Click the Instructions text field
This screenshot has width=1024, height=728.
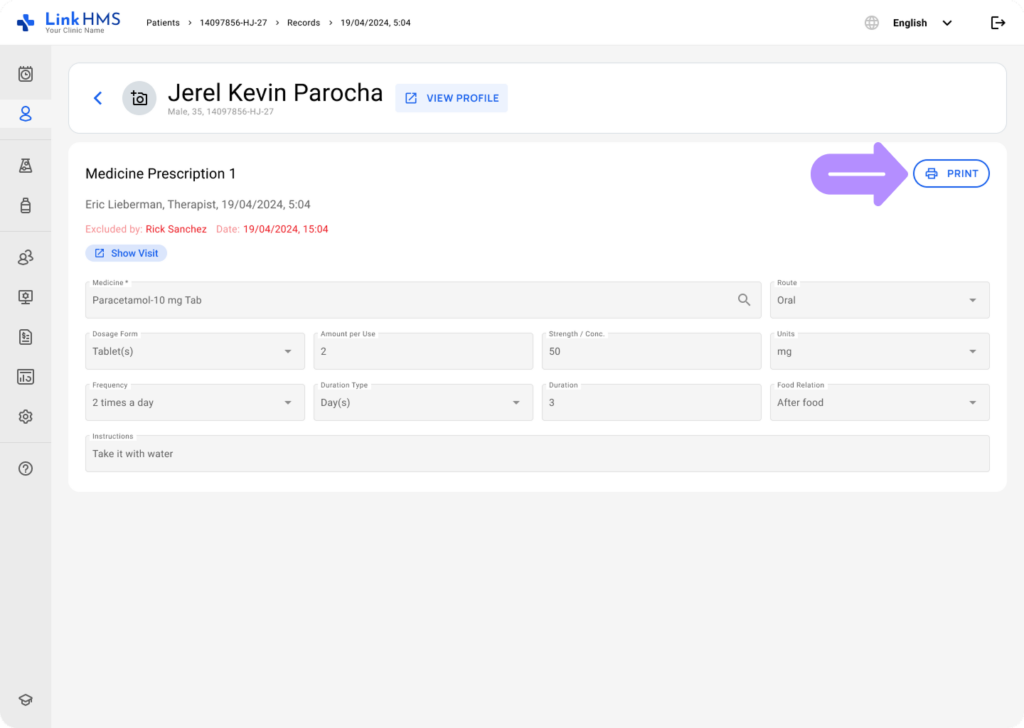(x=537, y=454)
